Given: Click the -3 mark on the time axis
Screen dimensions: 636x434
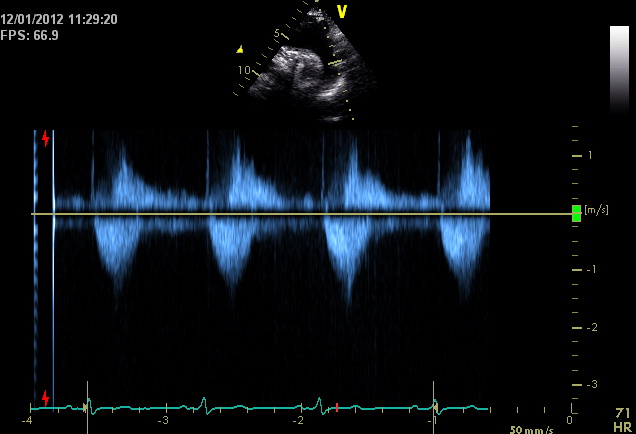Looking at the screenshot, I should (162, 421).
